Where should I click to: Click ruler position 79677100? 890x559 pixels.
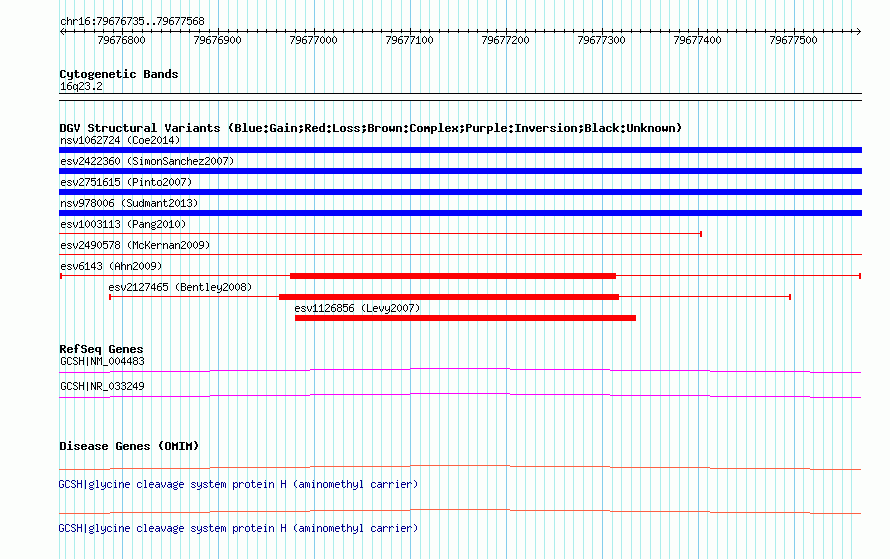[409, 40]
